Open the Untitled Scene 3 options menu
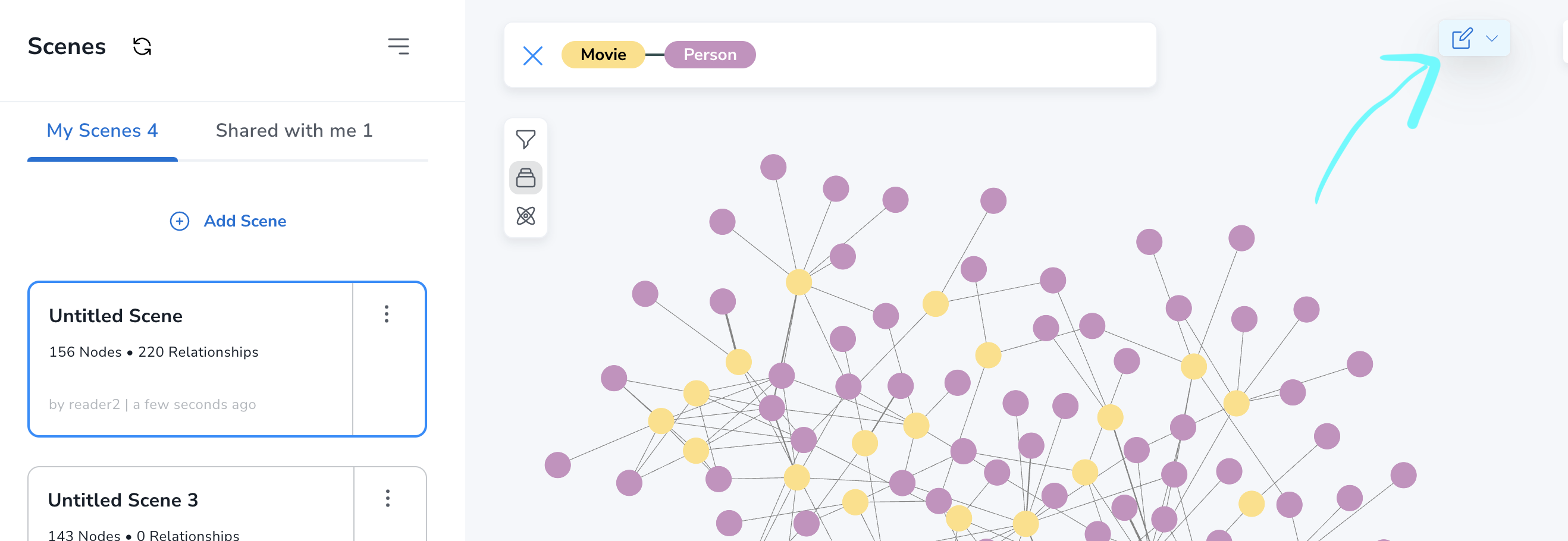 pyautogui.click(x=387, y=499)
